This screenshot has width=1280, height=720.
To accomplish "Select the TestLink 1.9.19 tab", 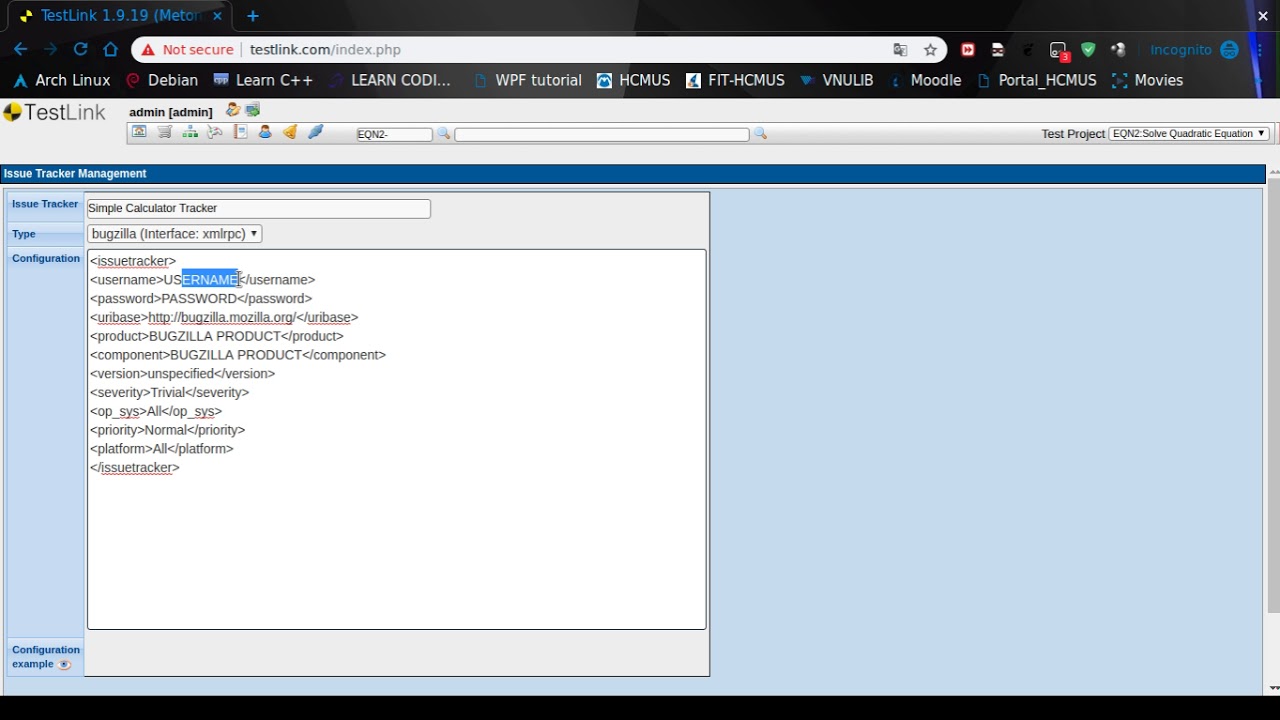I will pyautogui.click(x=120, y=16).
